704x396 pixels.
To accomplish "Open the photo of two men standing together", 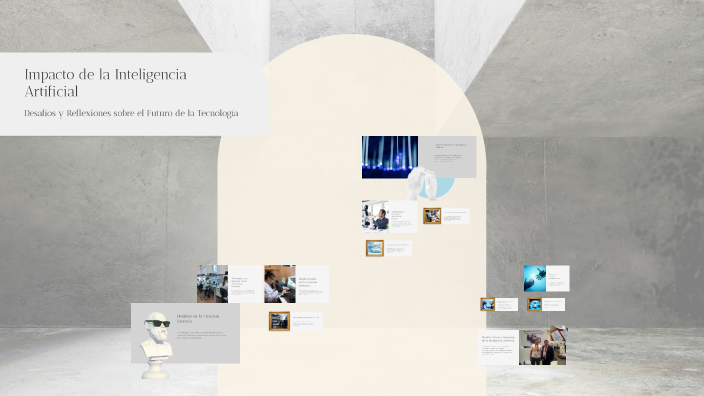I will [542, 348].
